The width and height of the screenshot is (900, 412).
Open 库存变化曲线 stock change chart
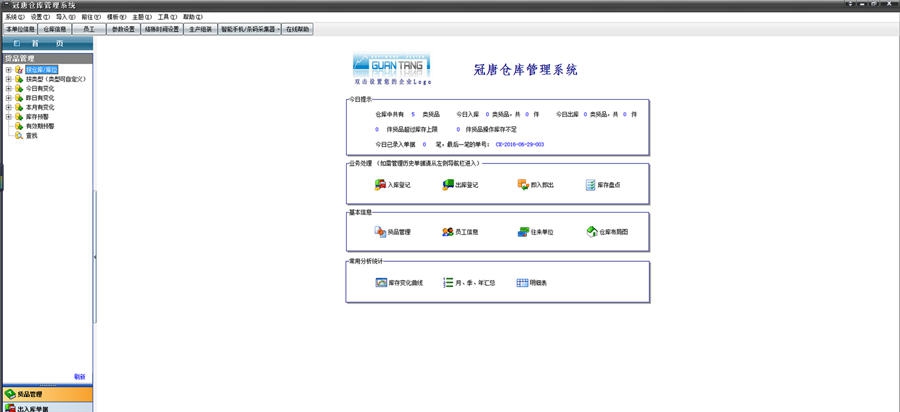(x=399, y=282)
